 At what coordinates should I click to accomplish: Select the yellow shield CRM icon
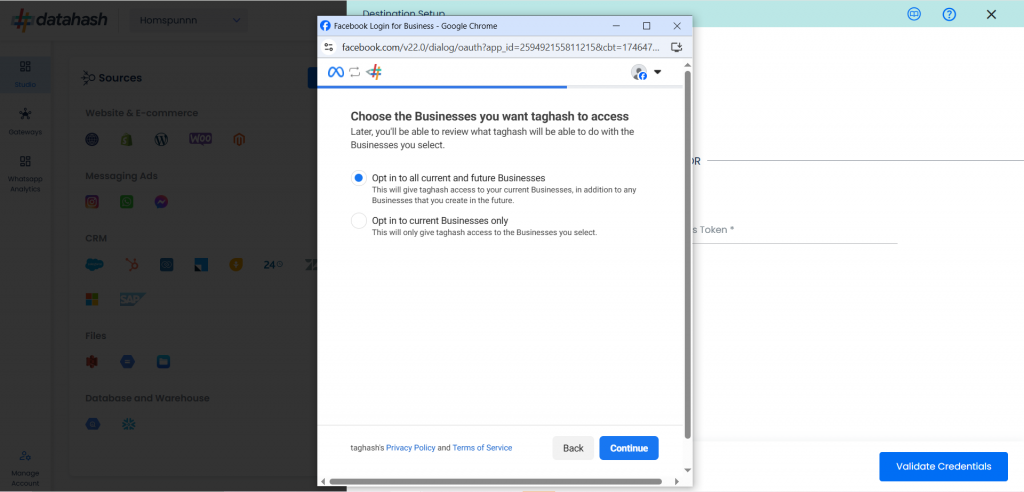click(x=236, y=265)
